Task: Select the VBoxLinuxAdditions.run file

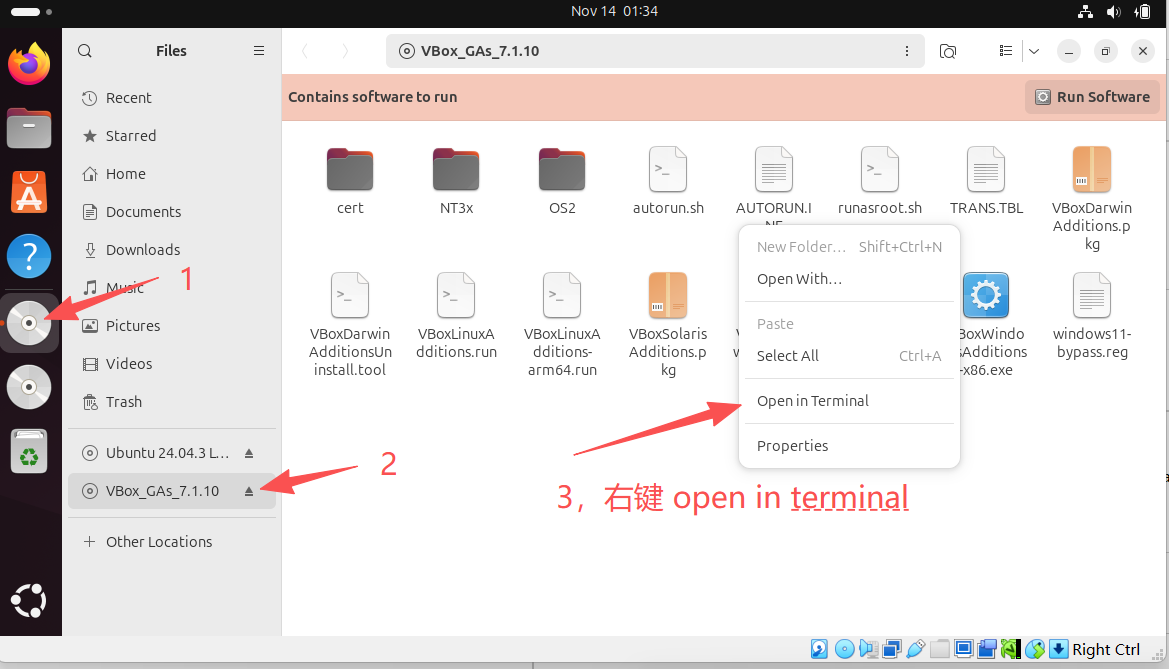Action: (456, 315)
